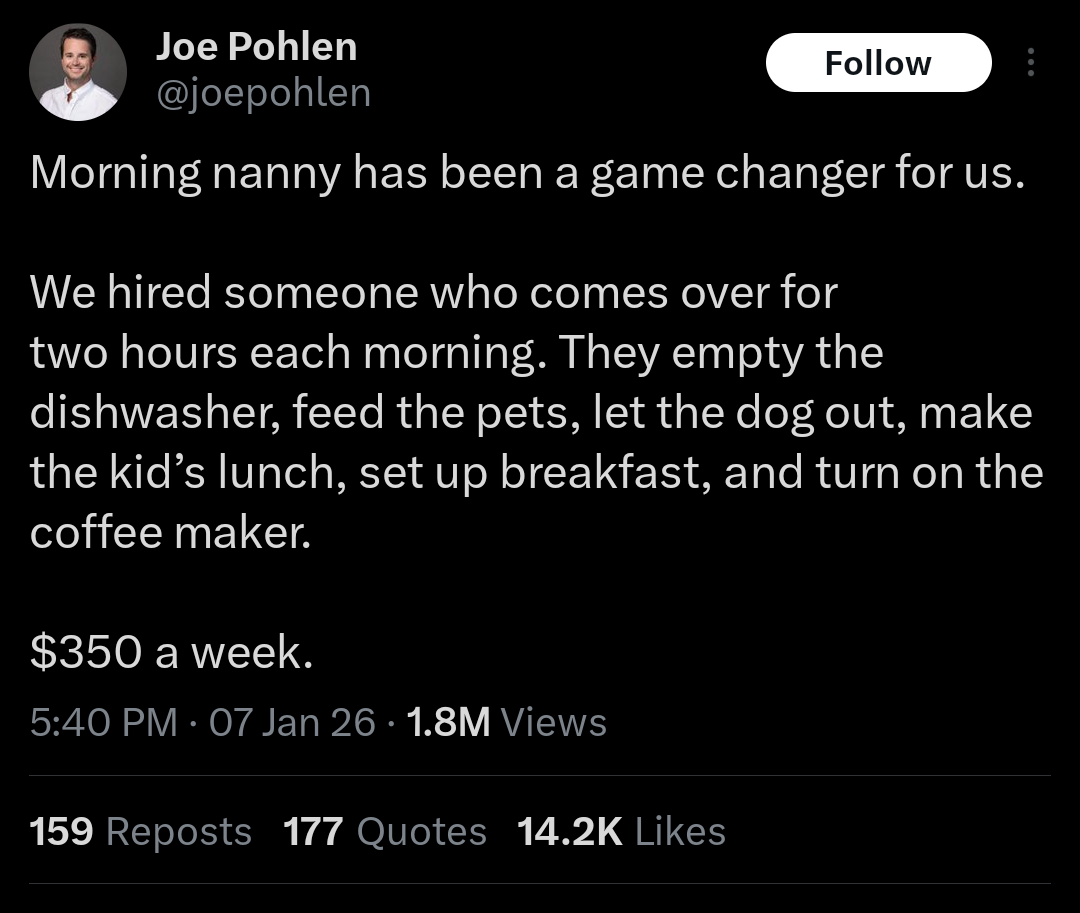Open the Reposts label list
This screenshot has height=913, width=1080.
pos(179,831)
